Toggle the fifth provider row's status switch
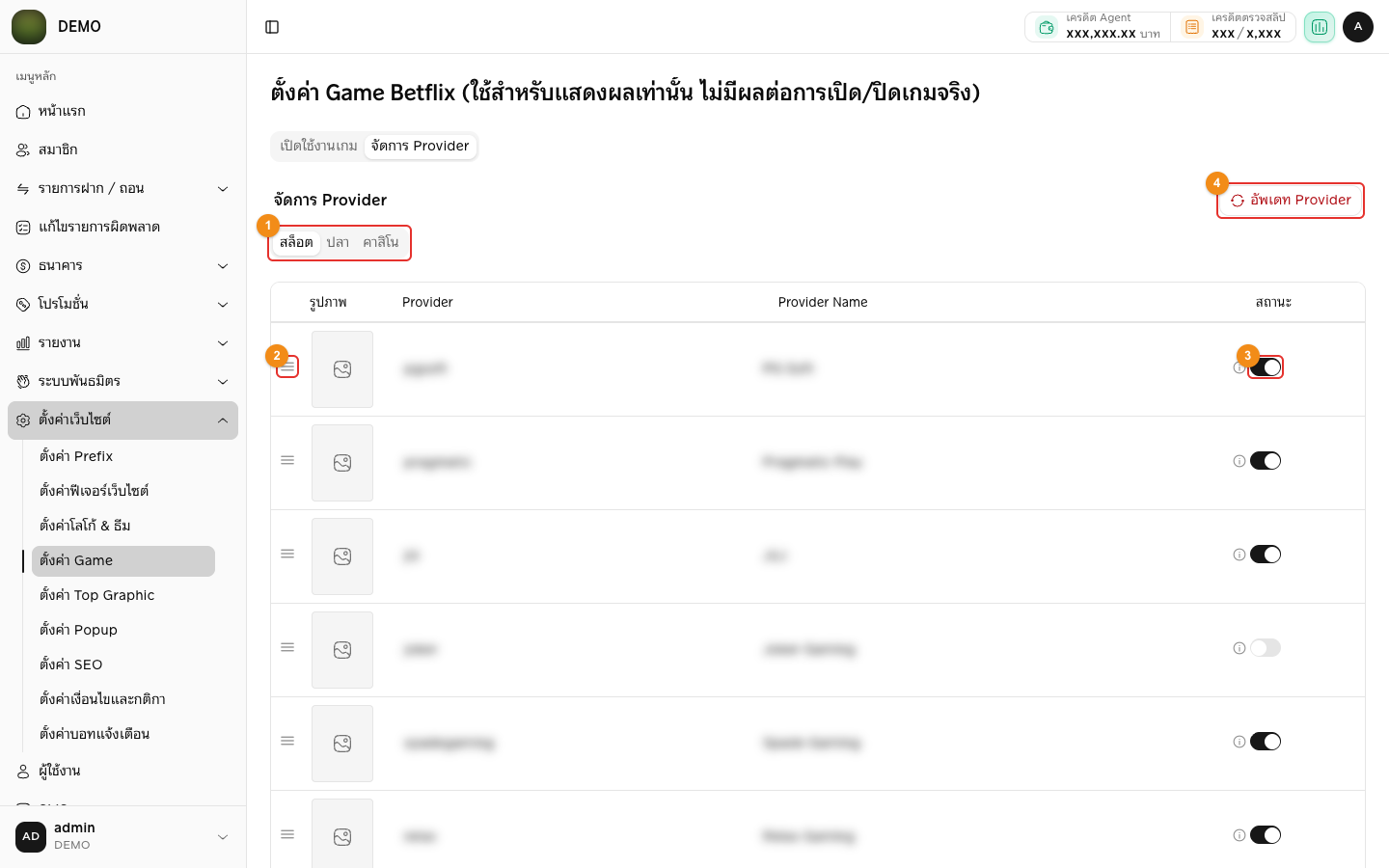Viewport: 1389px width, 868px height. point(1266,742)
